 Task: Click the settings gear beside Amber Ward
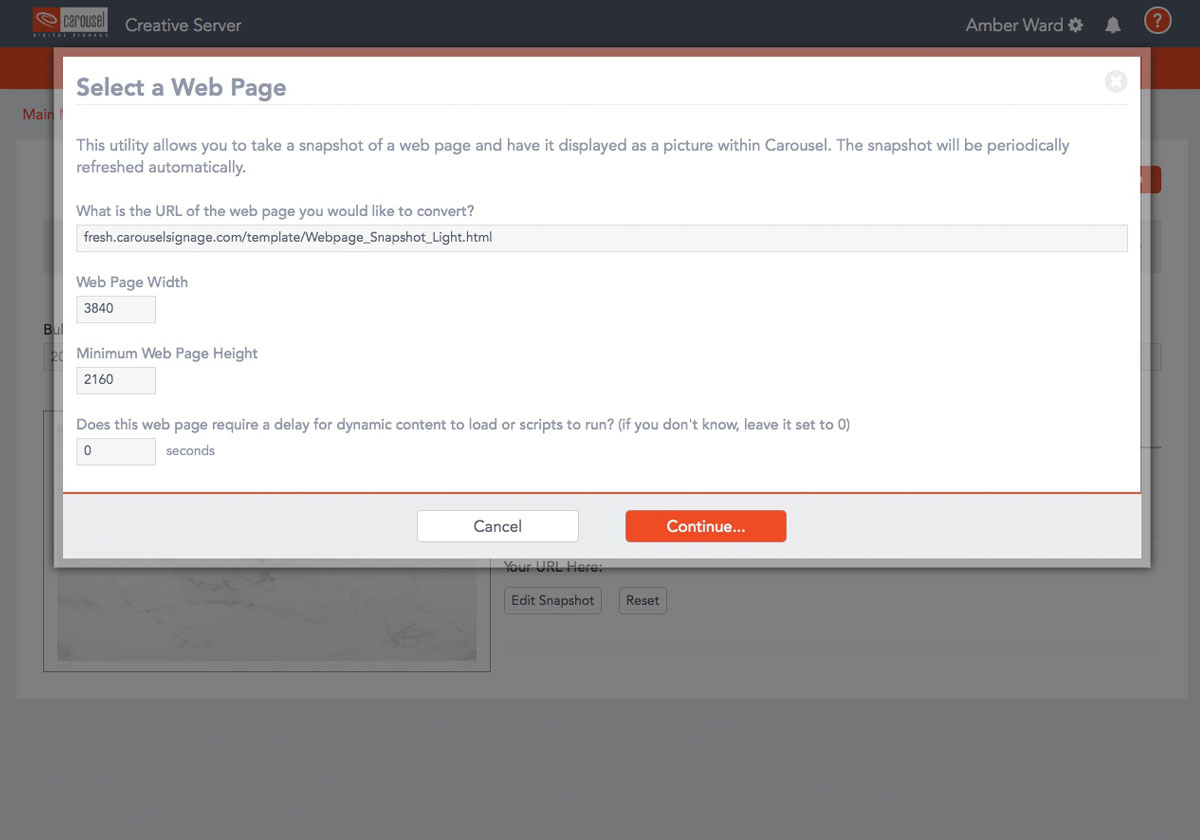[1075, 24]
